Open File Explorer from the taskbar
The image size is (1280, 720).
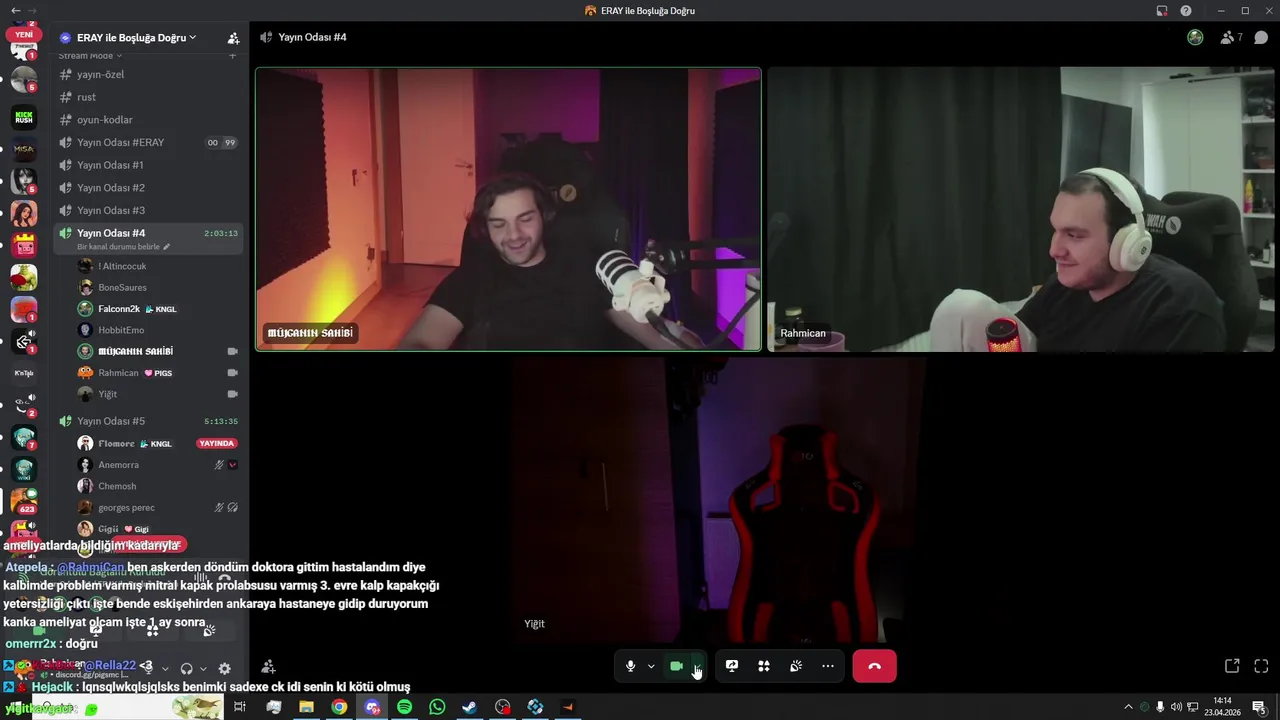pyautogui.click(x=306, y=707)
